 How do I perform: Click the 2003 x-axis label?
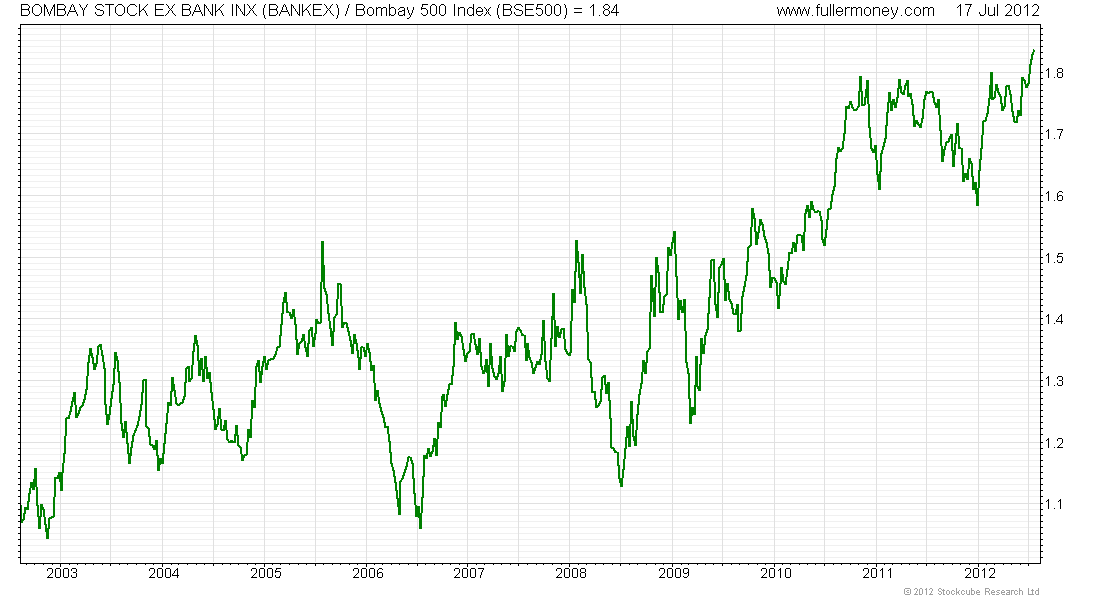pyautogui.click(x=62, y=573)
